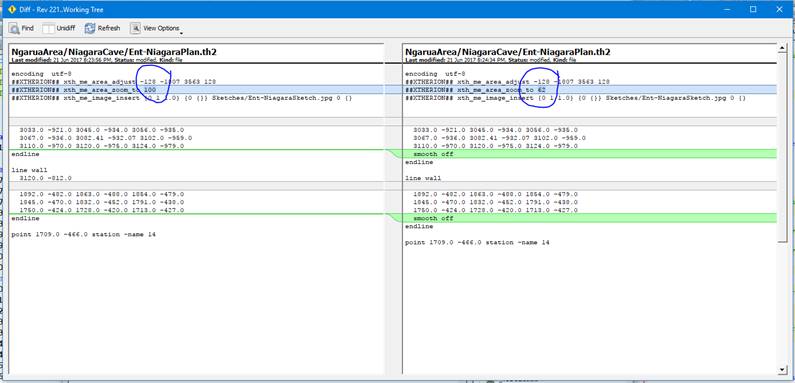This screenshot has height=383, width=795.
Task: Click right pane Ent-NiagaraPlan.th2 file heading
Action: click(x=508, y=52)
